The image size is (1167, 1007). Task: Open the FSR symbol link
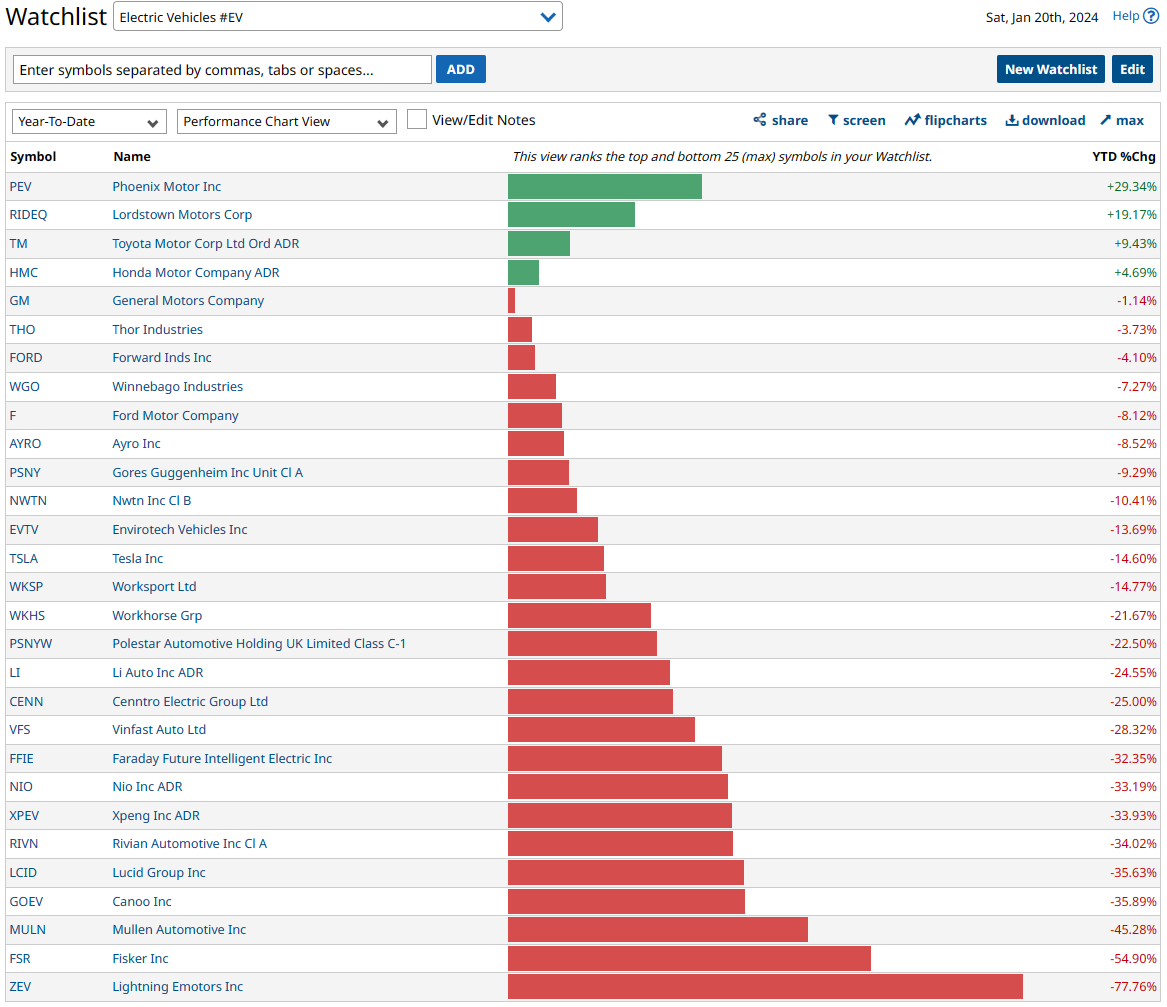[20, 959]
